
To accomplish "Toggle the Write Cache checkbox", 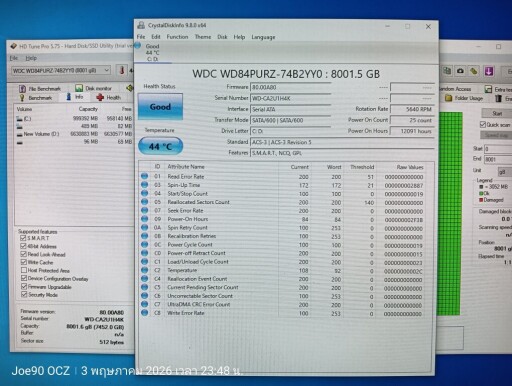I will (23, 262).
